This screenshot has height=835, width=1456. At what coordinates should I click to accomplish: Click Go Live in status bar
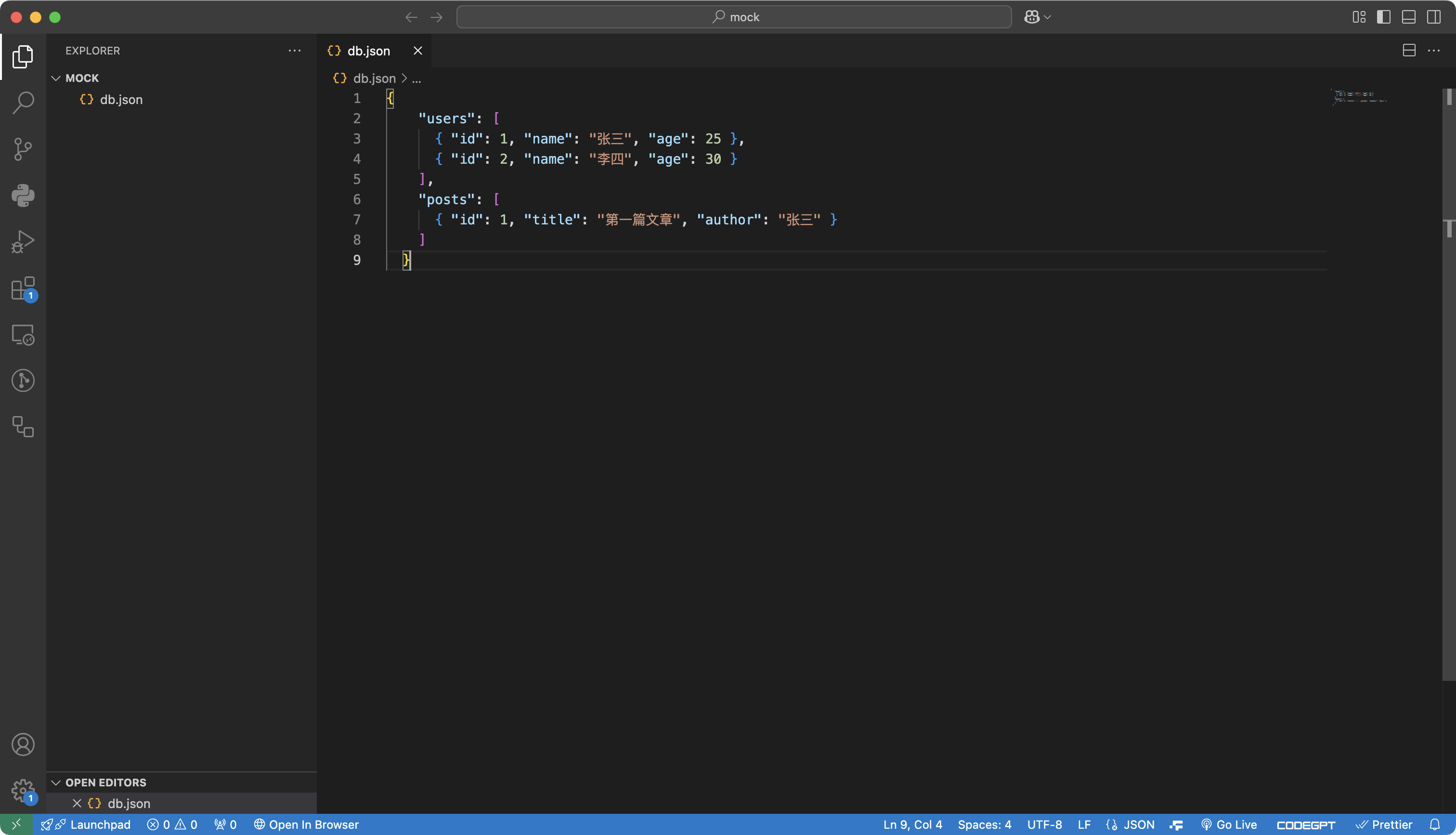tap(1230, 825)
